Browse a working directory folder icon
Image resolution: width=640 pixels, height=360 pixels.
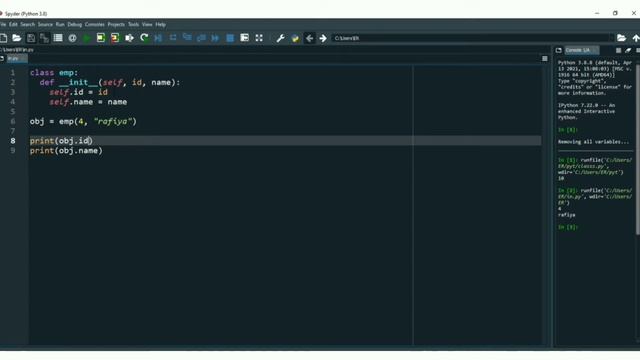tap(621, 38)
